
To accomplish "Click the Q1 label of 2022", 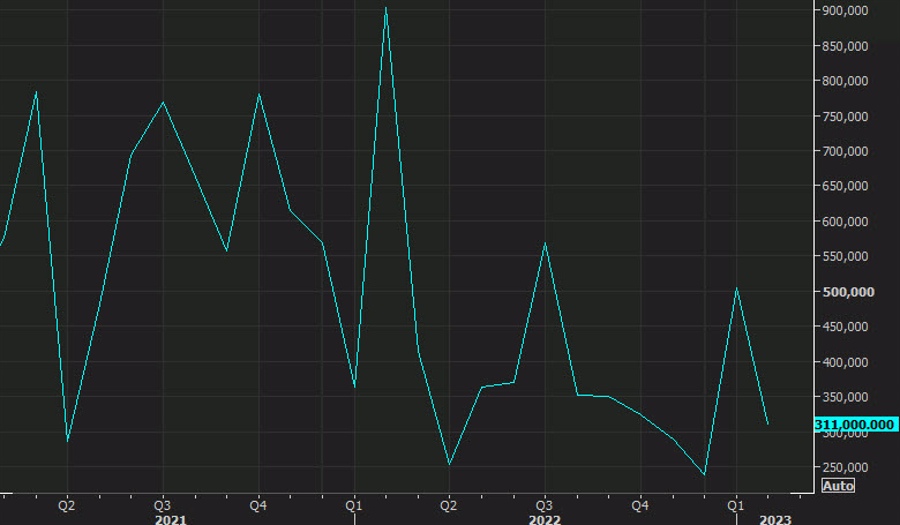I will tap(354, 505).
